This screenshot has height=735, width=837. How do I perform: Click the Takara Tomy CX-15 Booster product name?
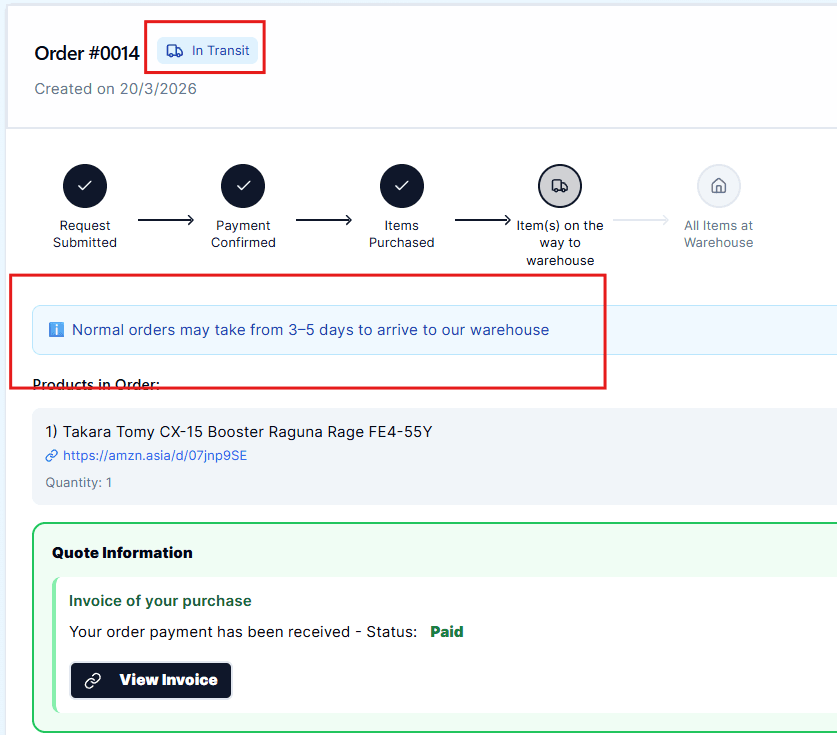pyautogui.click(x=238, y=432)
